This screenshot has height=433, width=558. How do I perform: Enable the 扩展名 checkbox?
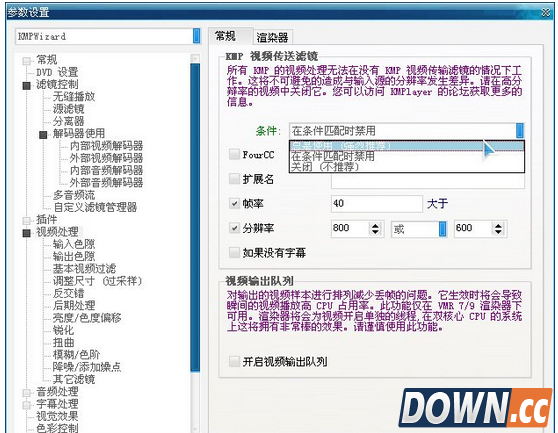234,179
